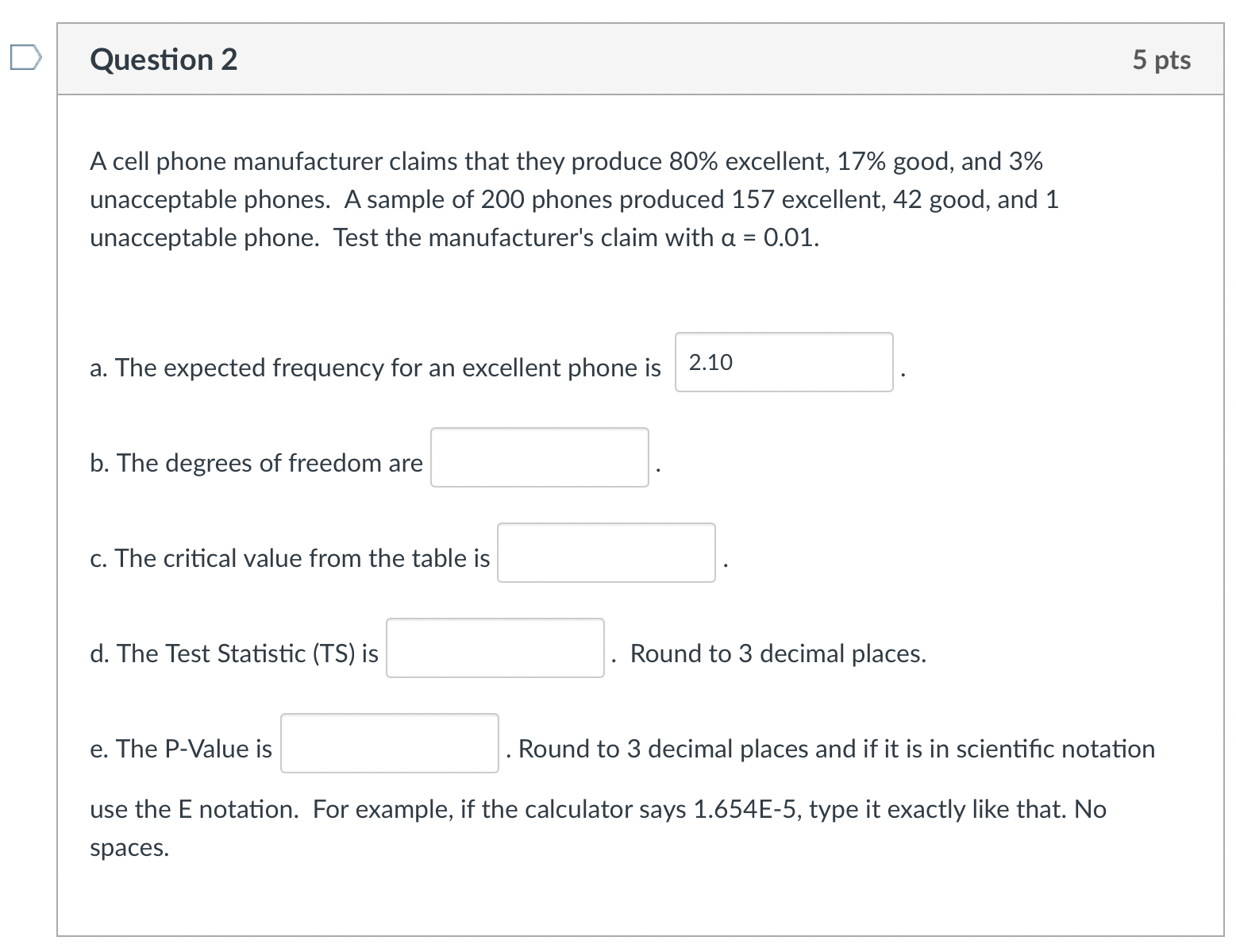Image resolution: width=1236 pixels, height=952 pixels.
Task: Click the "e. The P-Value is" label
Action: click(x=181, y=750)
